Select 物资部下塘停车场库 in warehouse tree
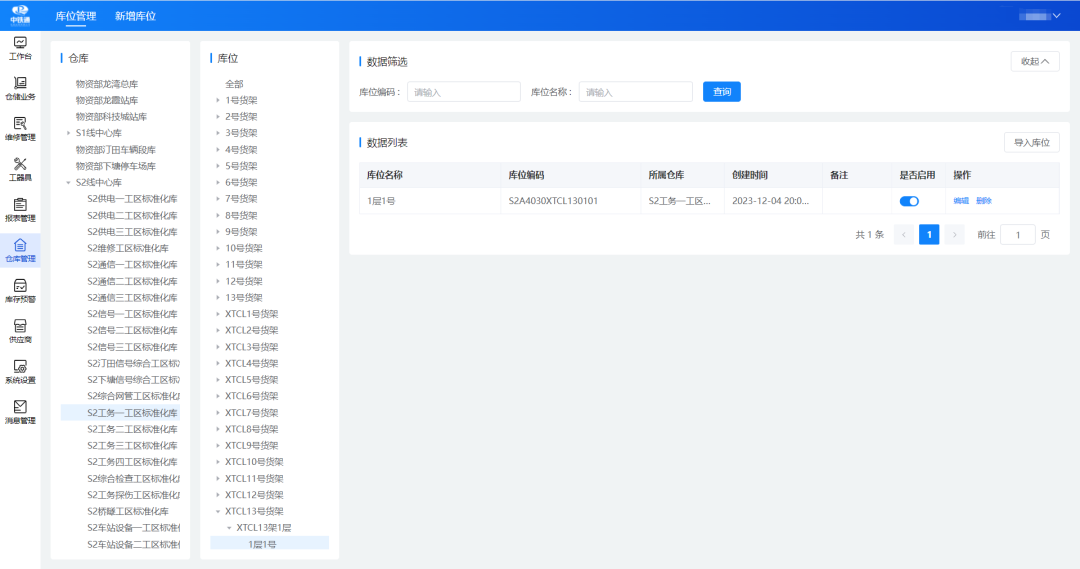The image size is (1080, 569). pyautogui.click(x=116, y=166)
